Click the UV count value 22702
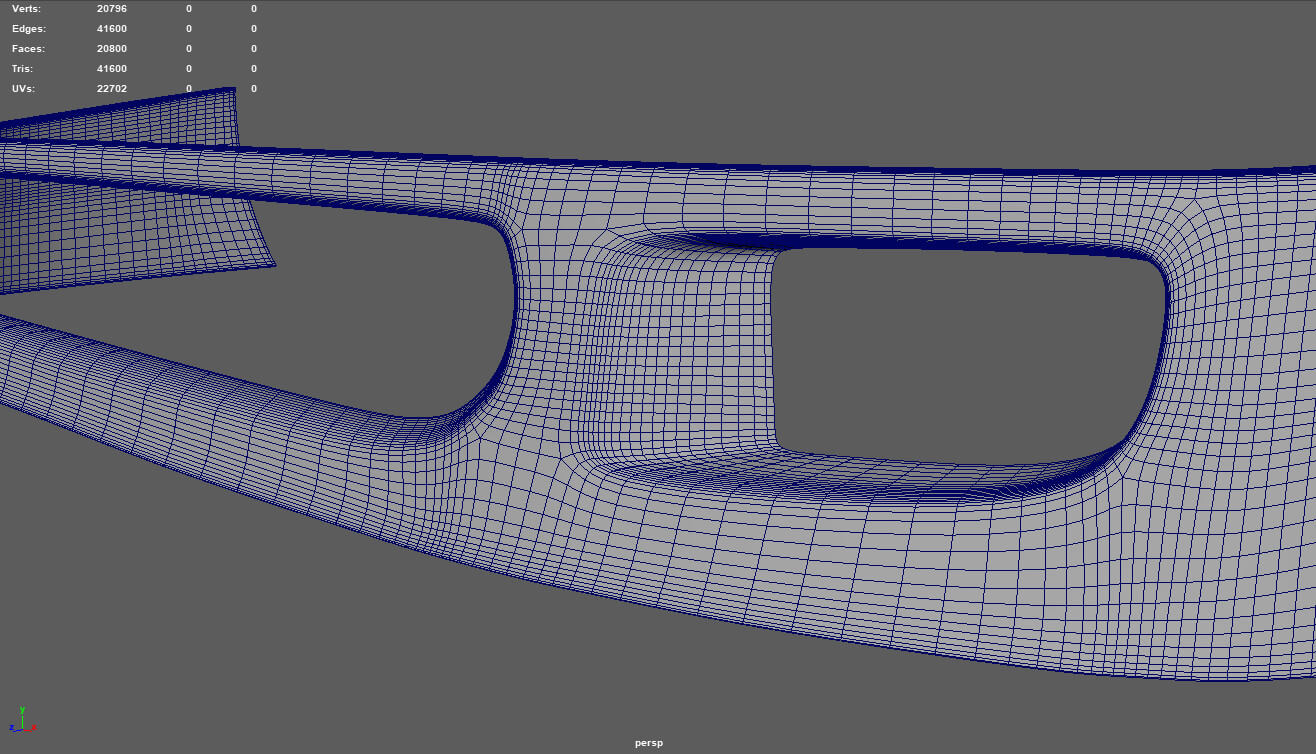The height and width of the screenshot is (754, 1316). [x=112, y=89]
